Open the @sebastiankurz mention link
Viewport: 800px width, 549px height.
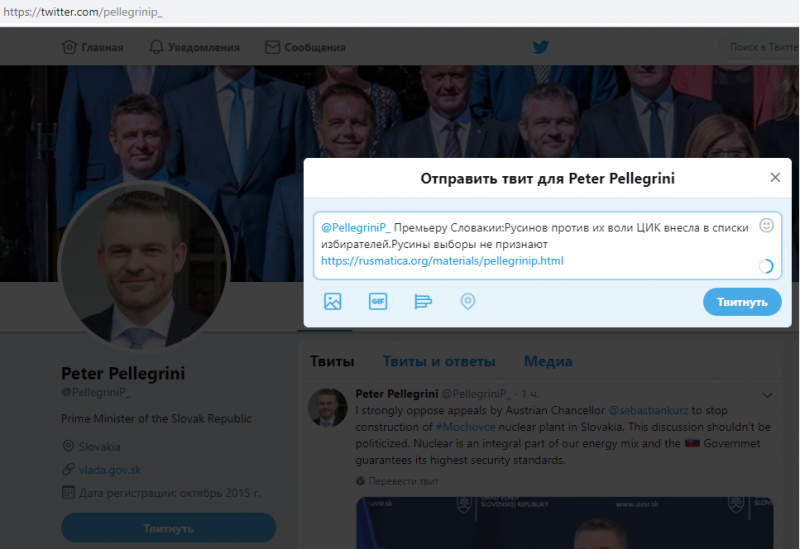(648, 410)
